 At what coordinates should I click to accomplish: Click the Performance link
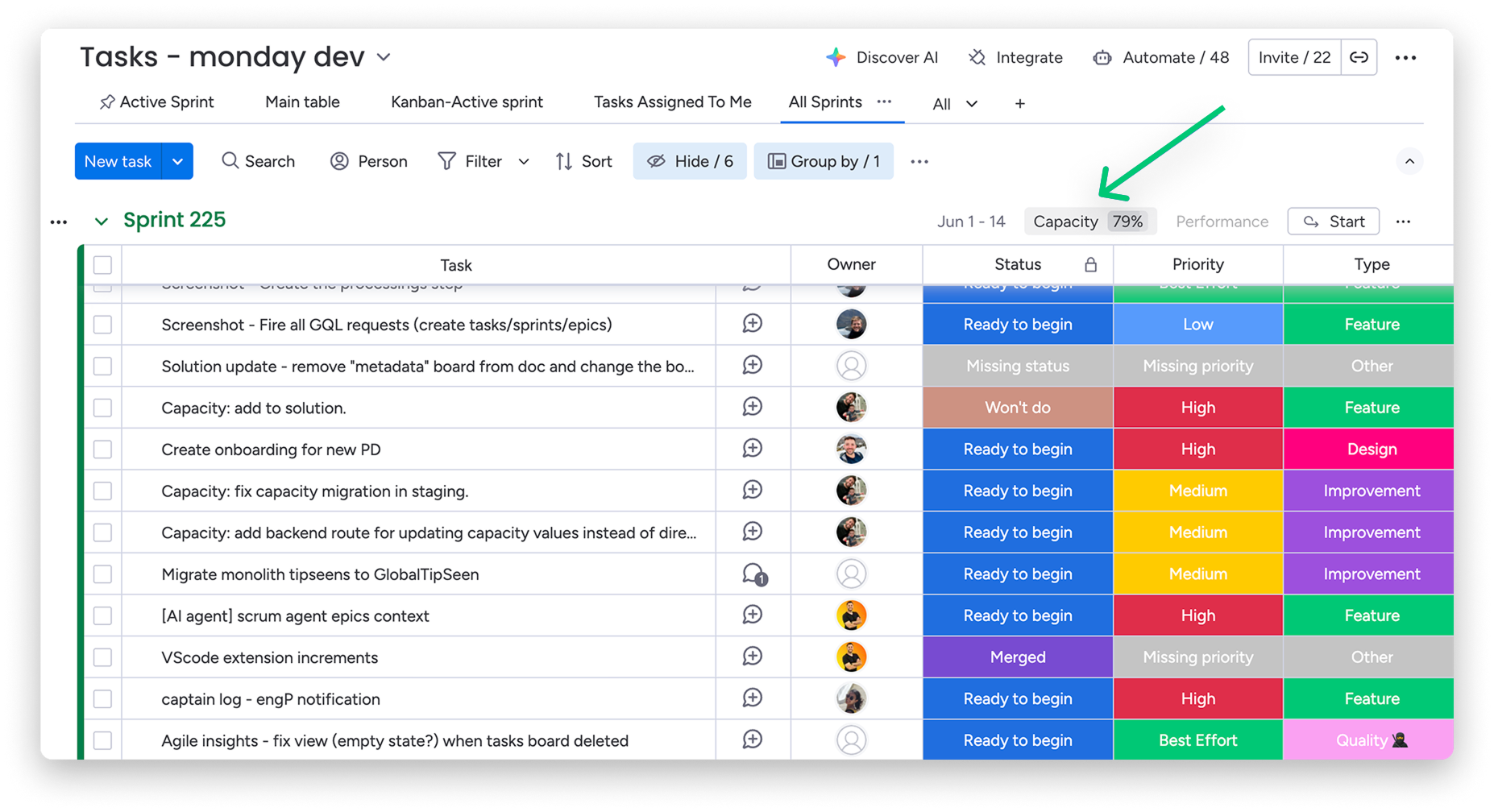pos(1222,222)
